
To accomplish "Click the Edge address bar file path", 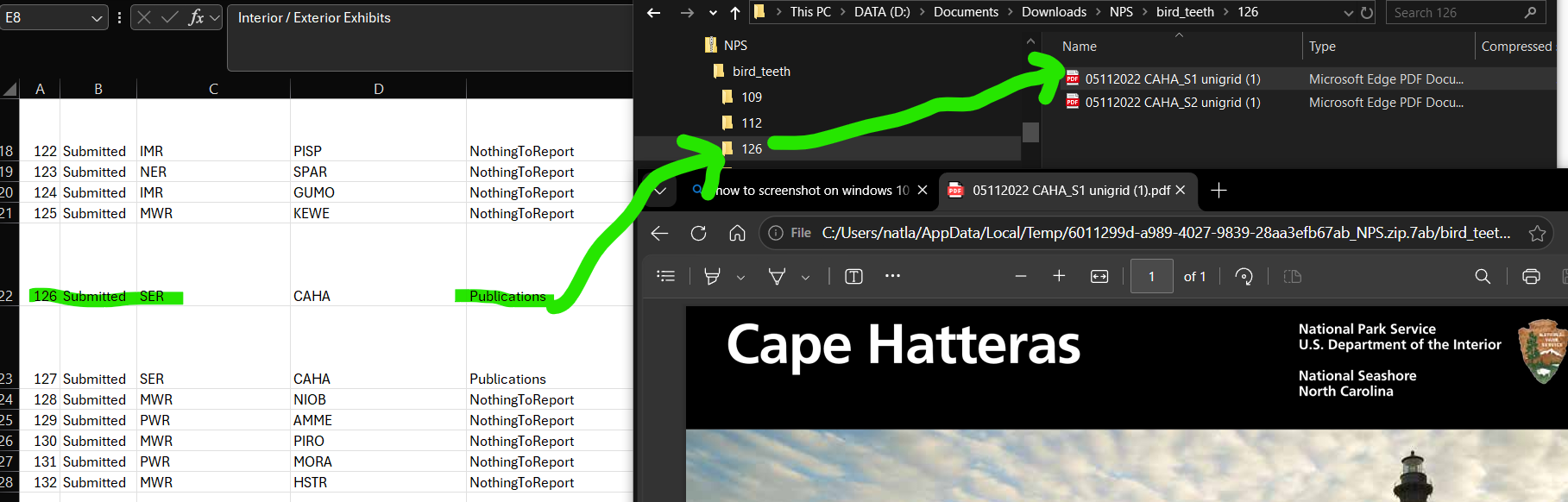I will [x=1166, y=233].
